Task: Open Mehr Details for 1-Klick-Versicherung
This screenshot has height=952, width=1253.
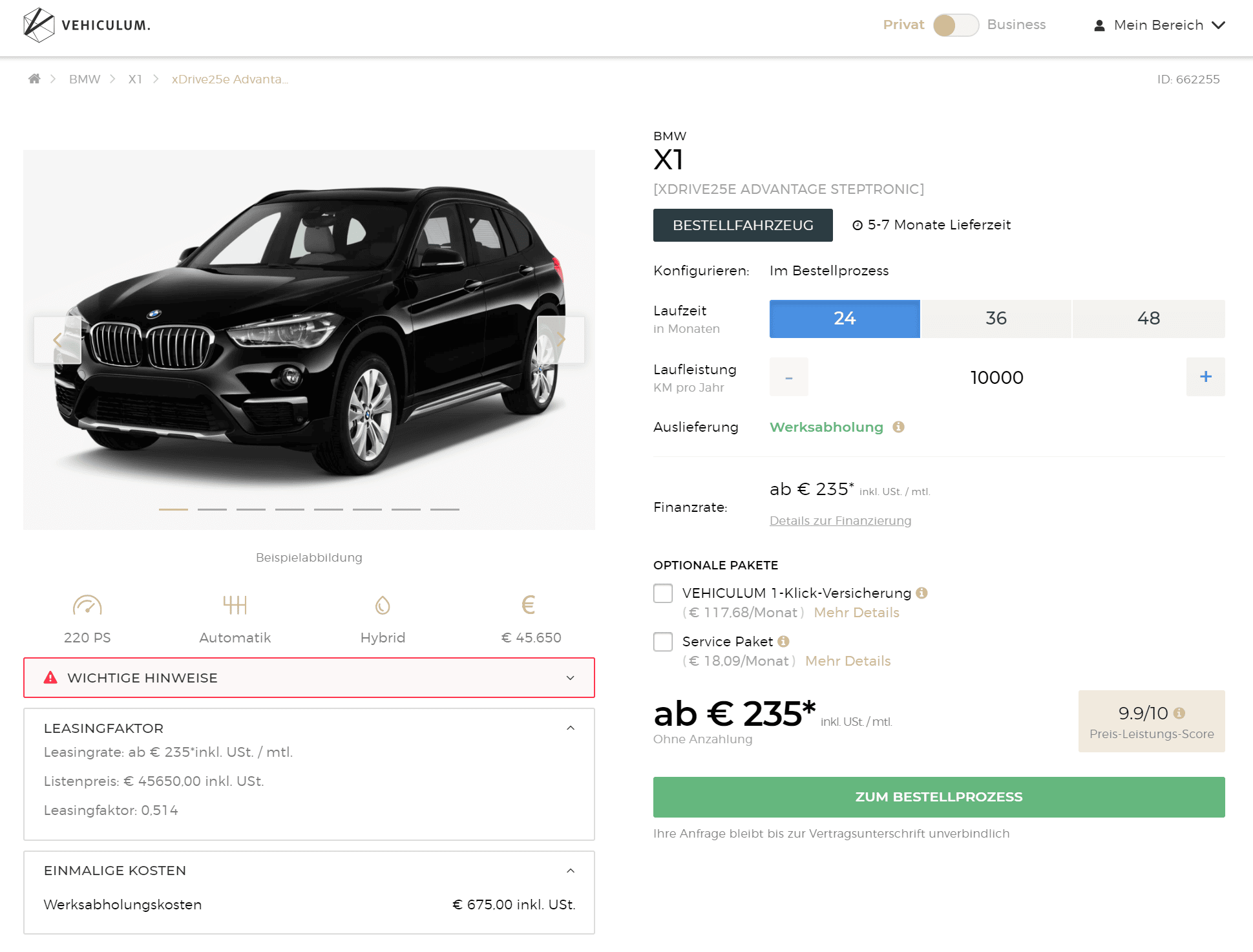Action: [857, 613]
